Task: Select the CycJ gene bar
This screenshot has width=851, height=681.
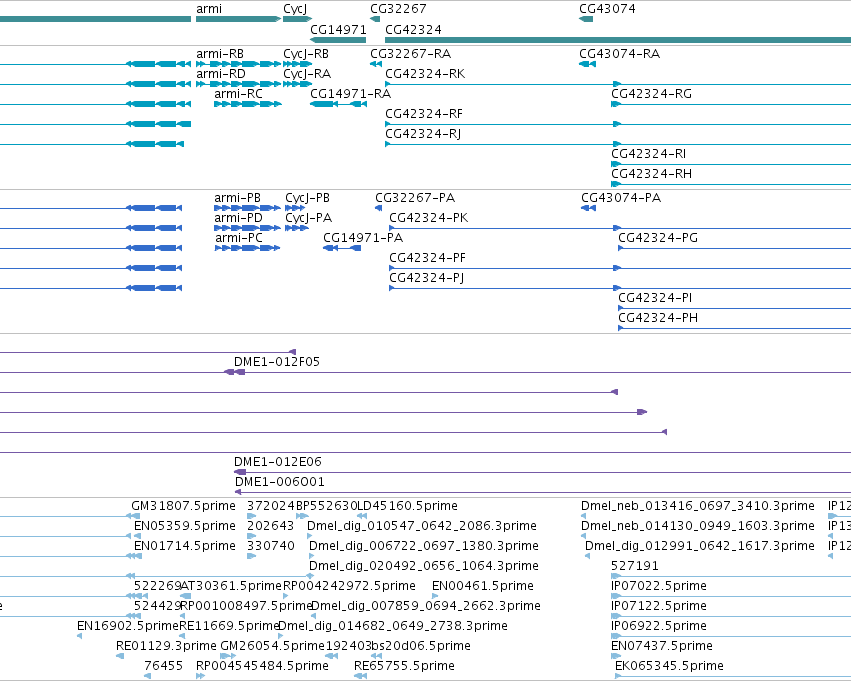Action: 297,19
